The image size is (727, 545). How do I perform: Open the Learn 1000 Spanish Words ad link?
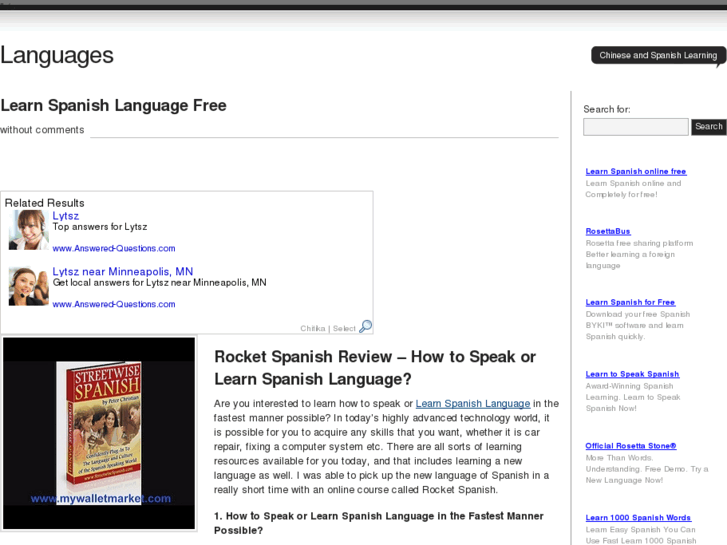[638, 518]
